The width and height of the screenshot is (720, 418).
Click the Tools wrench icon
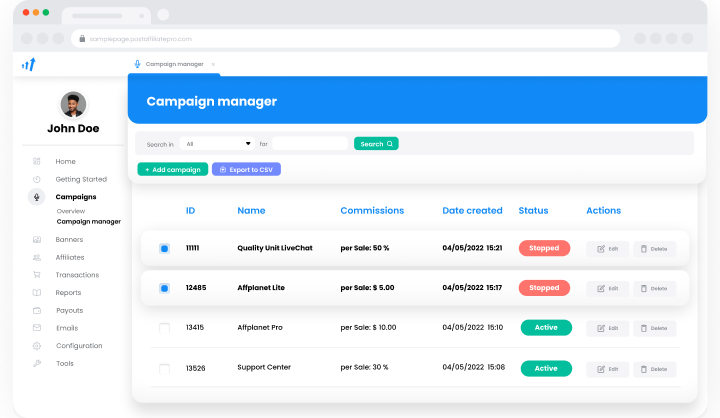click(x=37, y=364)
